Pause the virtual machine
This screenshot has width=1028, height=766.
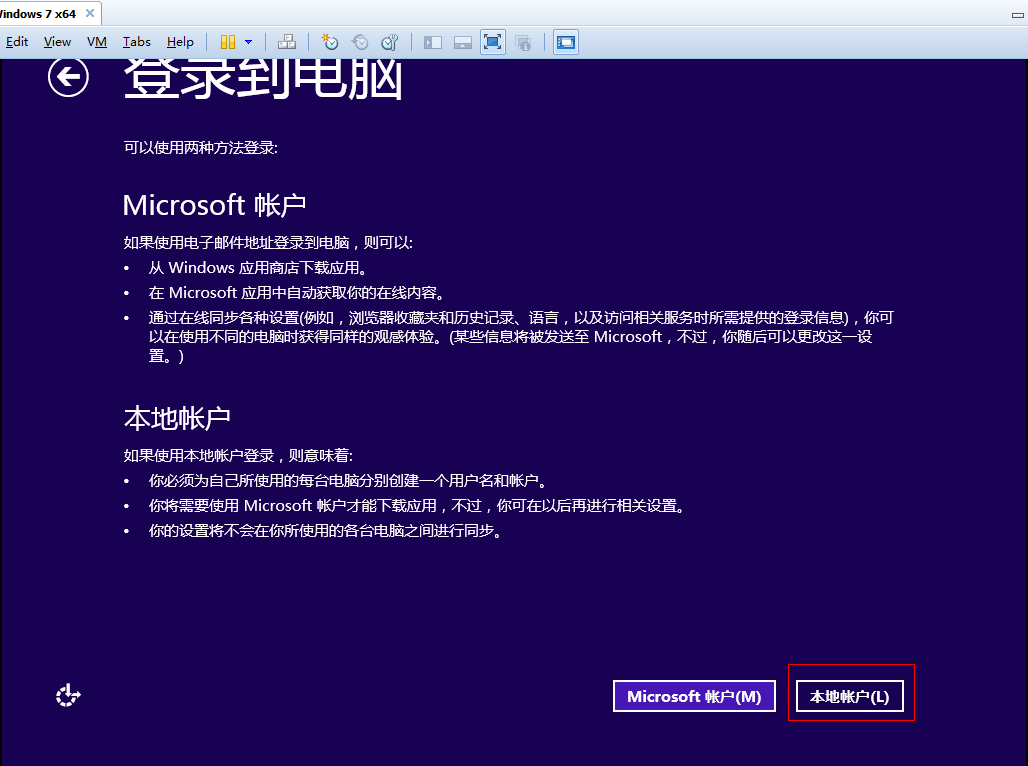[227, 42]
